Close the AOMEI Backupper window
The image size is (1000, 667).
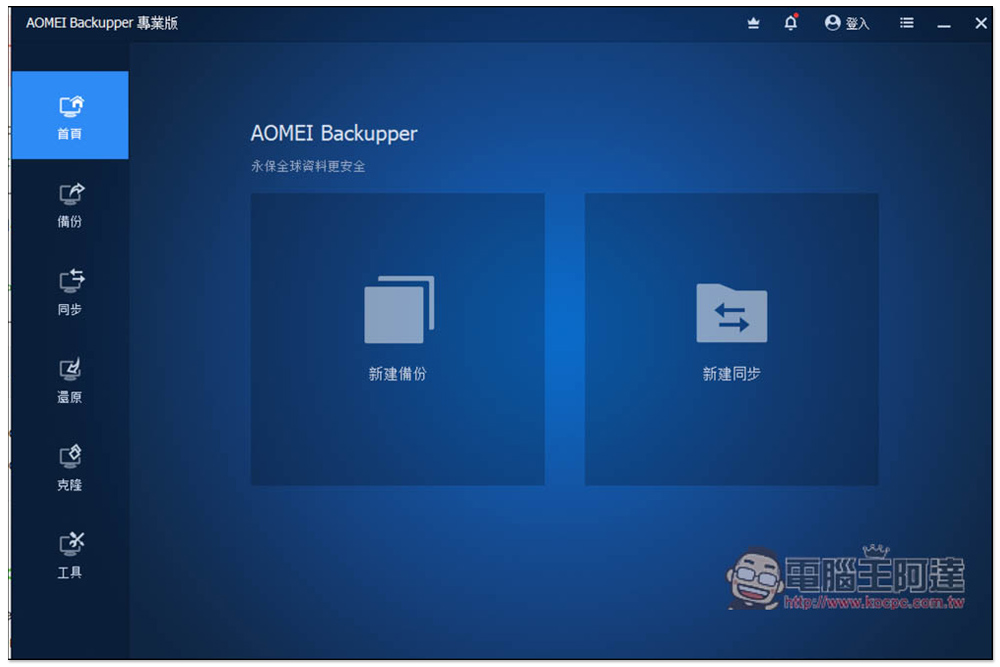click(x=980, y=23)
